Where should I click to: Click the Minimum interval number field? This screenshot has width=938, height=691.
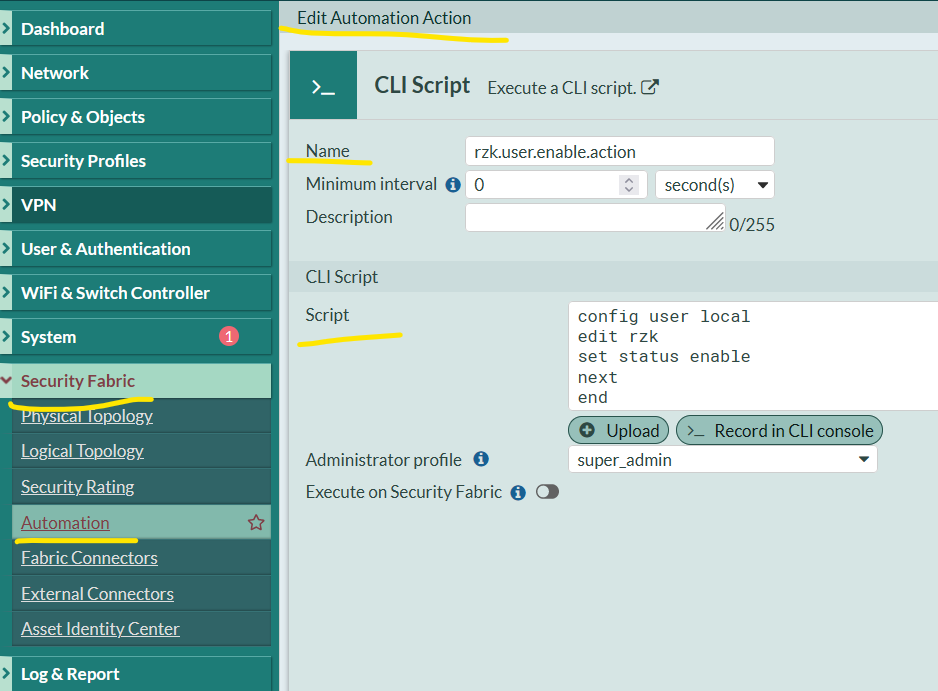click(x=556, y=185)
